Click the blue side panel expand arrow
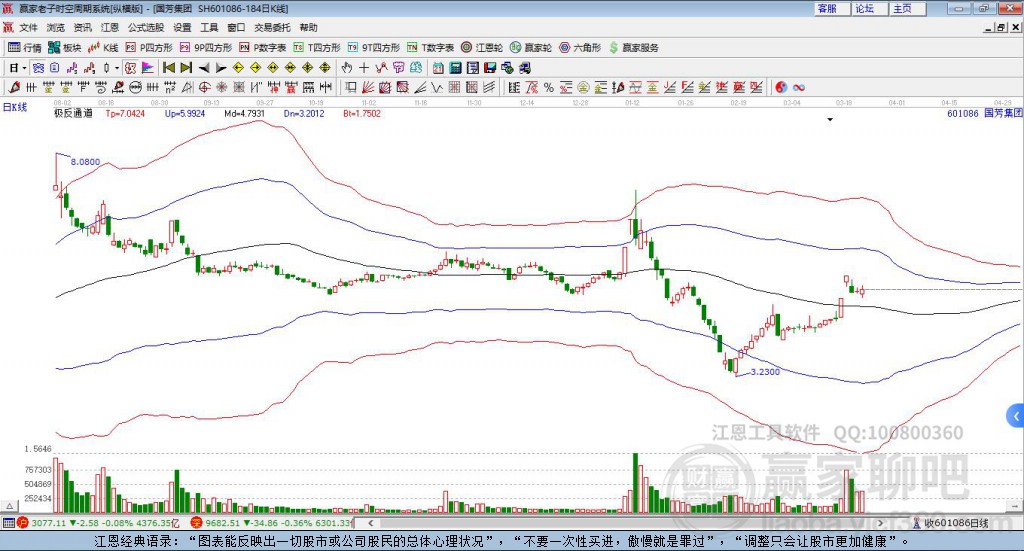This screenshot has width=1024, height=551. pos(1016,416)
